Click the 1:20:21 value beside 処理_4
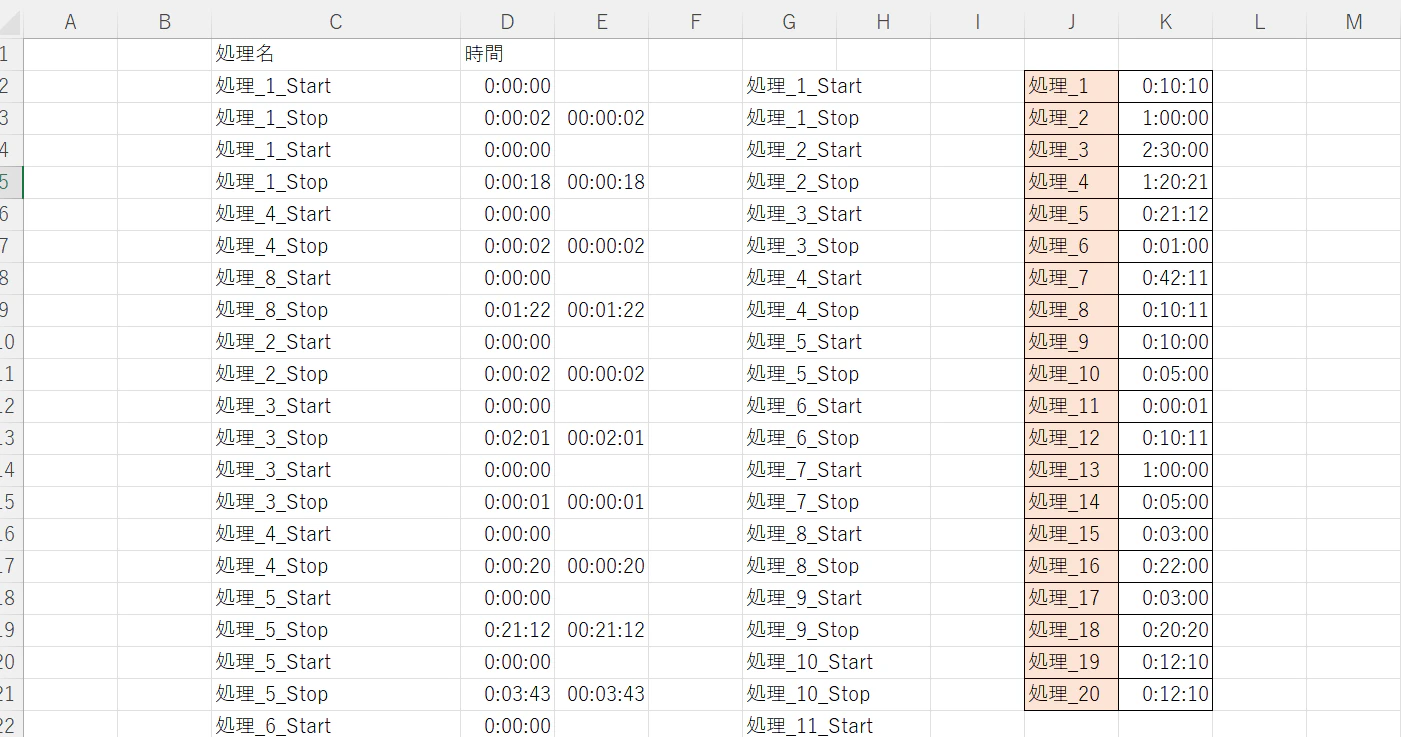Viewport: 1401px width, 737px height. pyautogui.click(x=1165, y=182)
